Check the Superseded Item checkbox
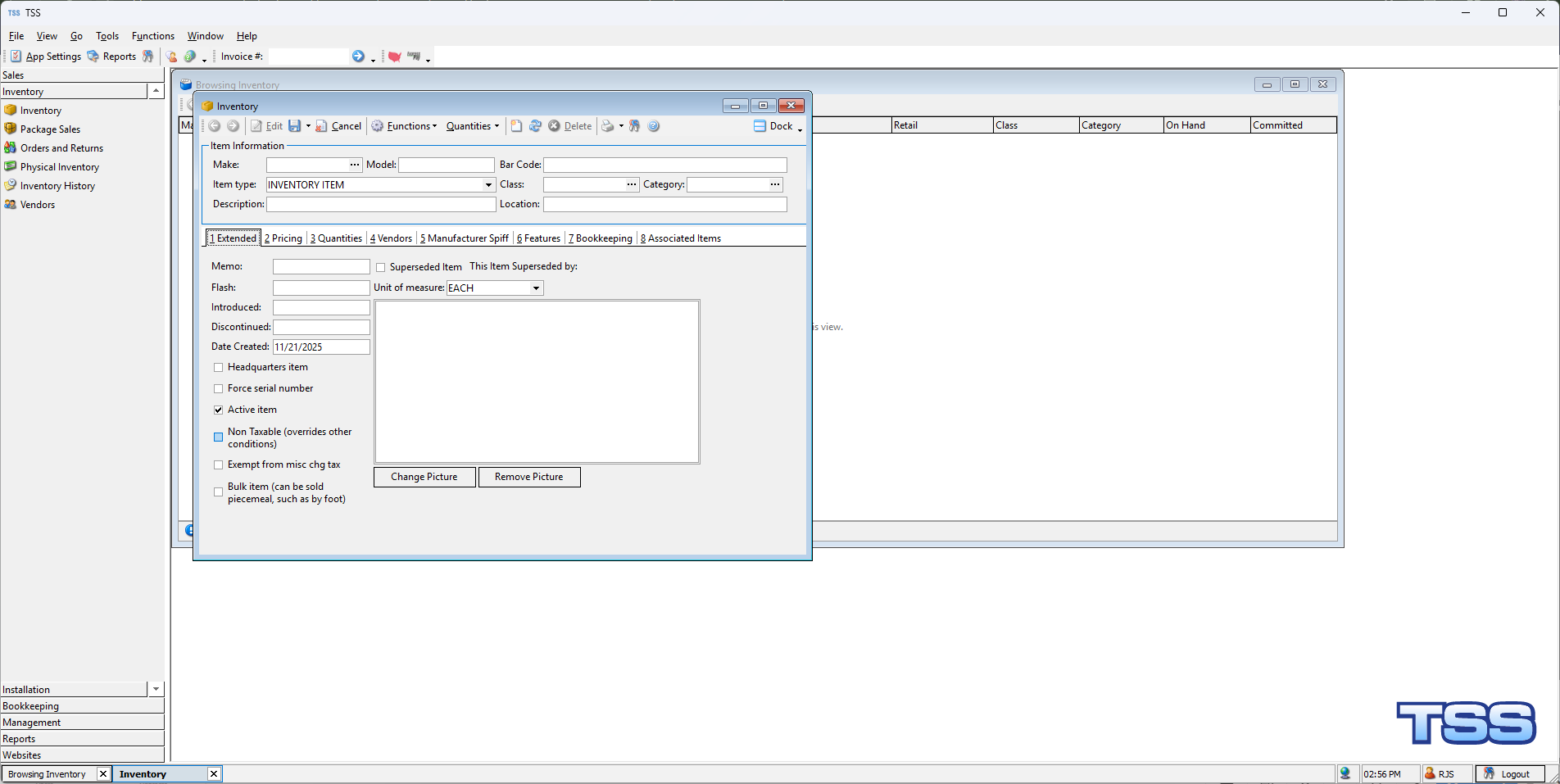Screen dimensions: 1560x784 [381, 268]
